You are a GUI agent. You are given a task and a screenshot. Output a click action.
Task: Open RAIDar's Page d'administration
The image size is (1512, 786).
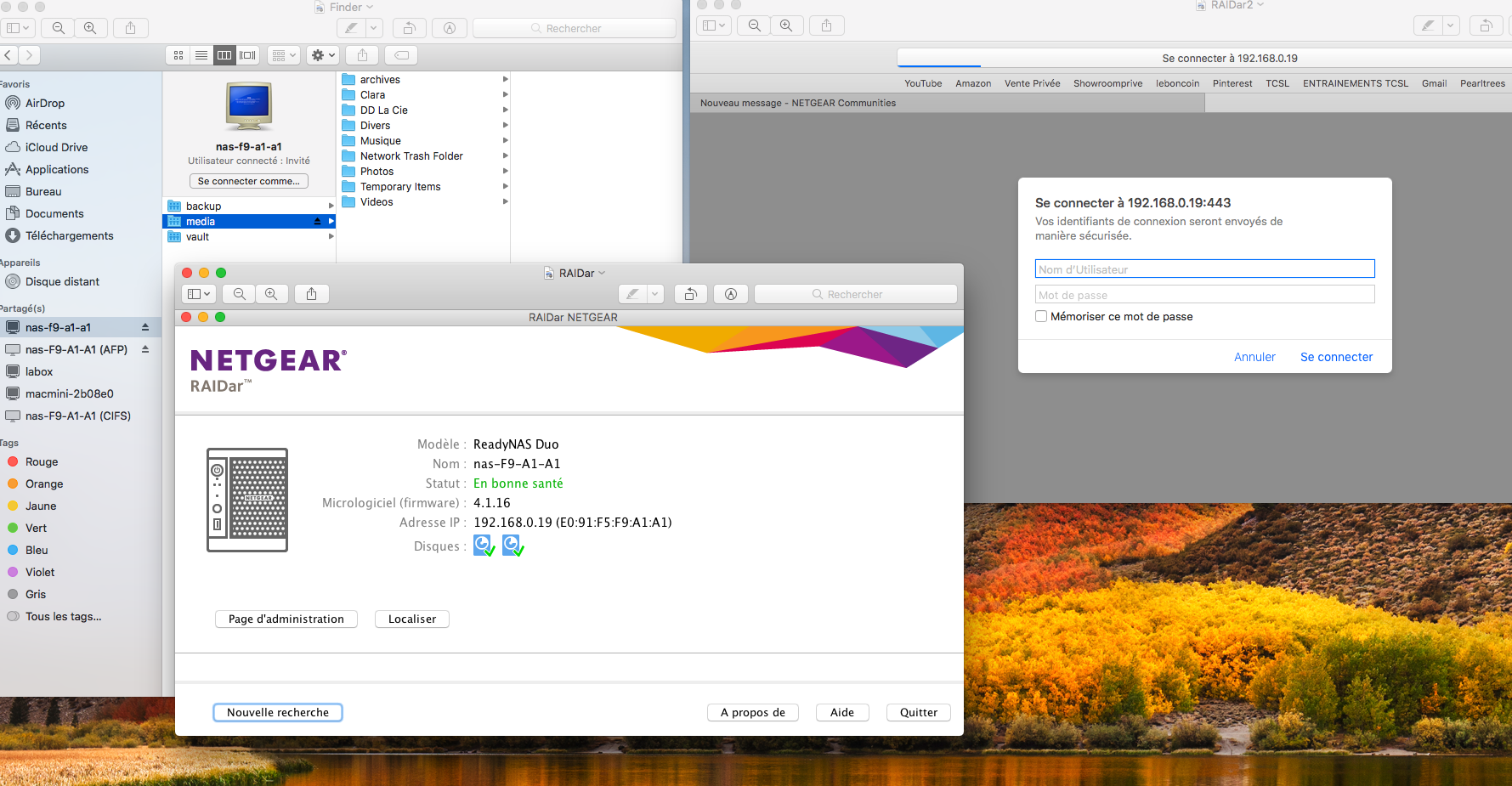tap(286, 619)
